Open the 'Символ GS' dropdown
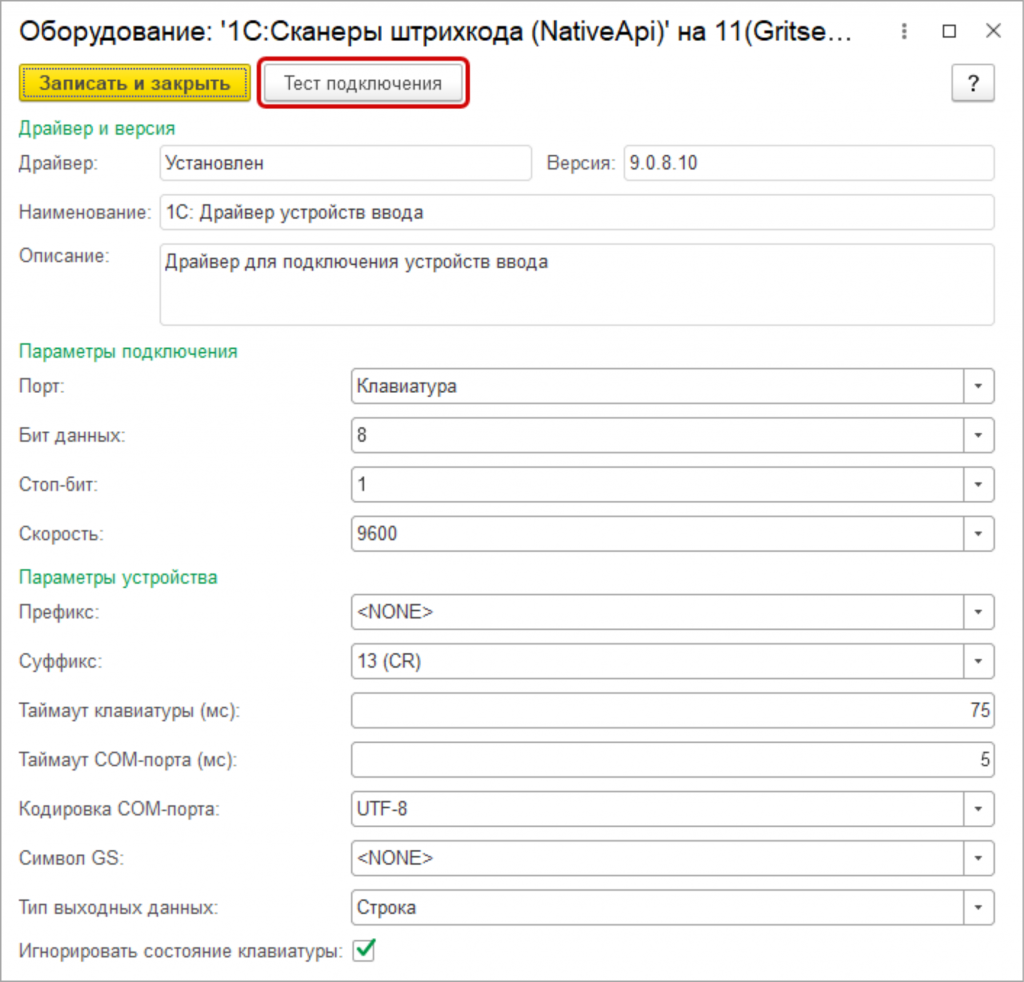Screen dimensions: 1024x982 coord(978,857)
